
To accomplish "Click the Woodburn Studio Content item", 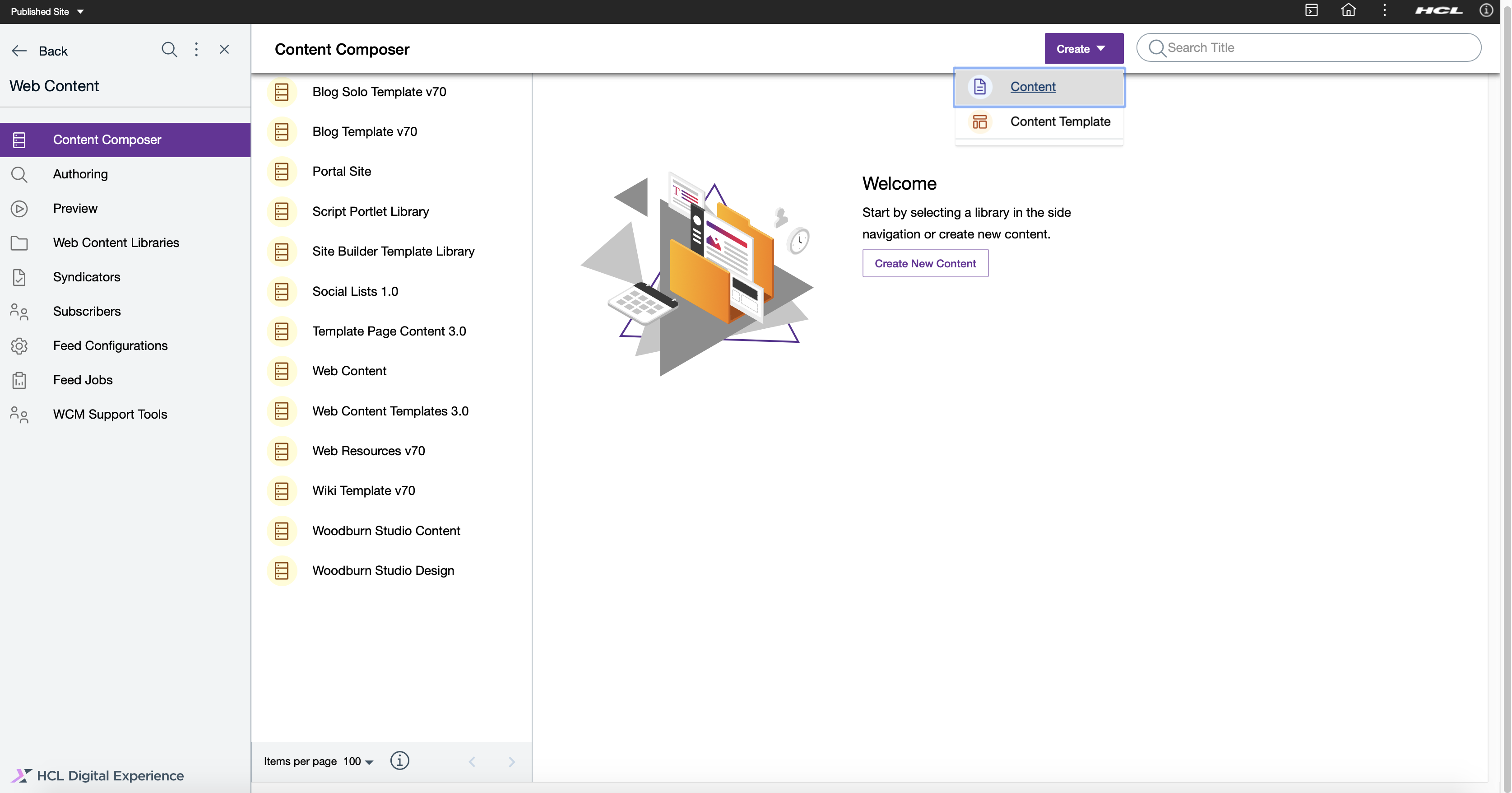I will 386,530.
